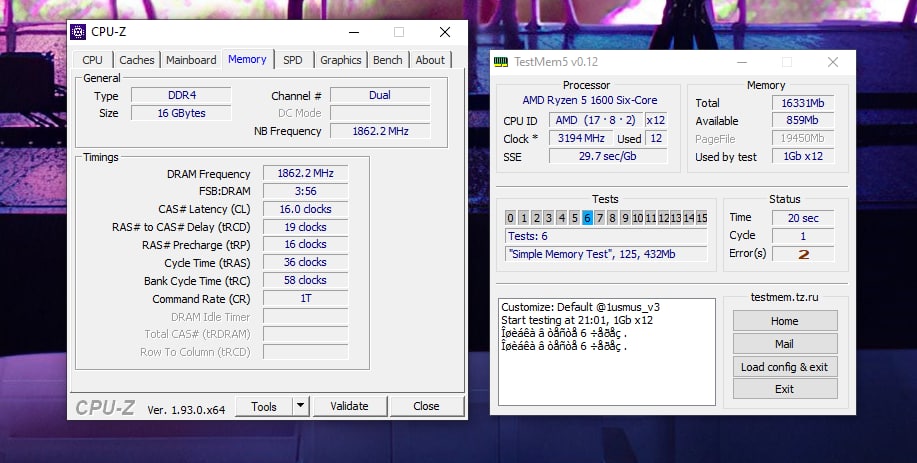Image resolution: width=917 pixels, height=463 pixels.
Task: Click the CAS# Latency 16.0 clocks value
Action: click(x=305, y=209)
